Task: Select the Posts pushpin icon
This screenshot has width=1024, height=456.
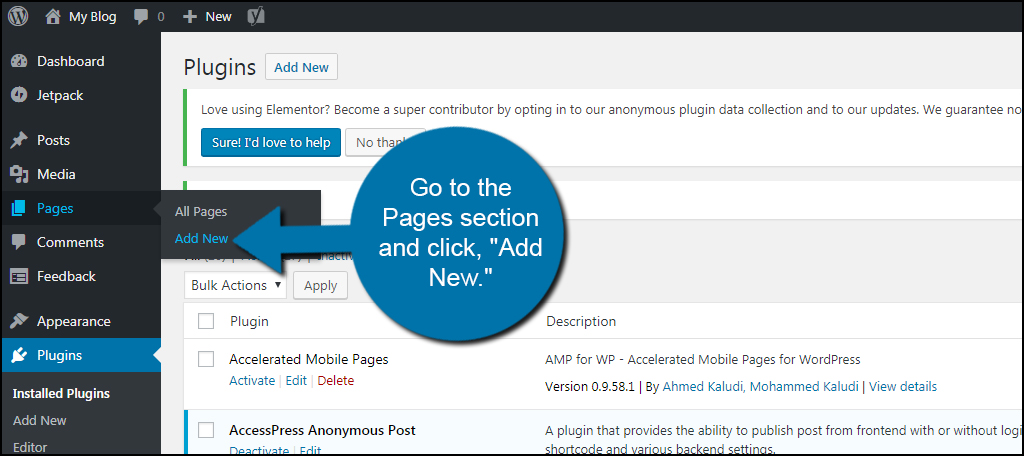Action: point(19,140)
